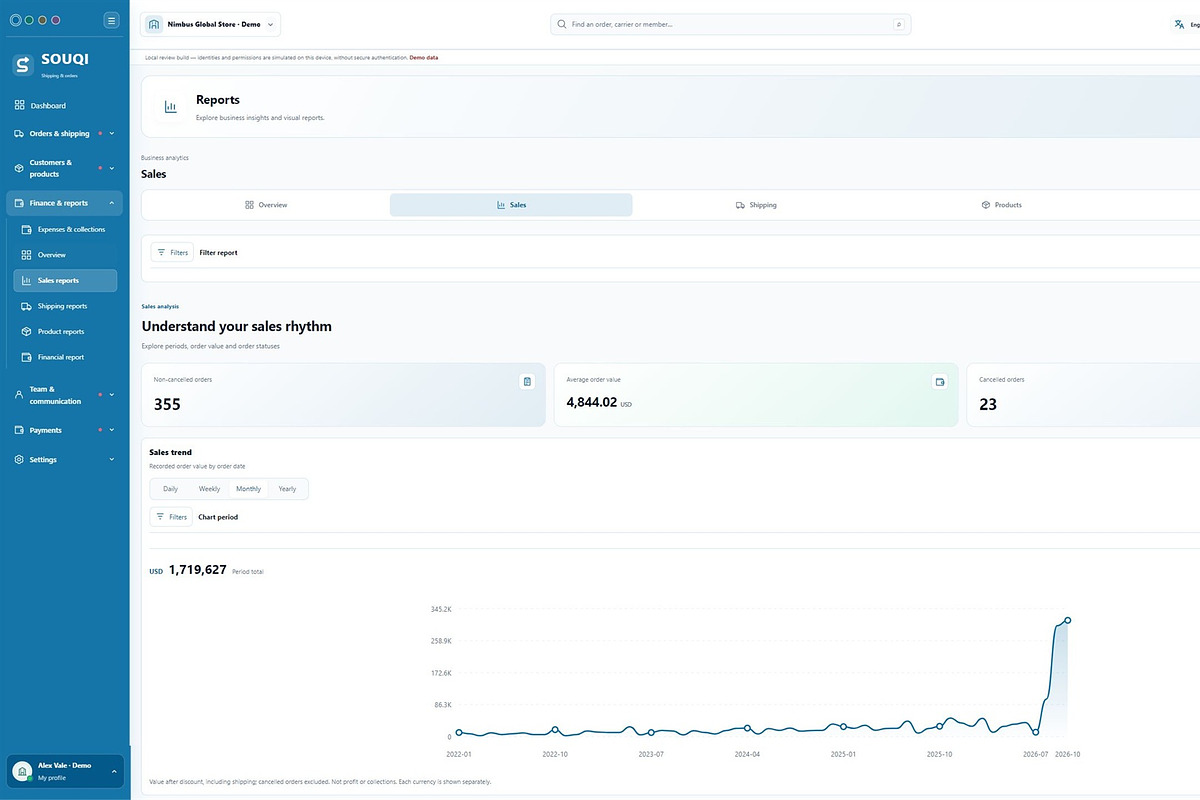
Task: Click the language translate icon
Action: click(x=1179, y=24)
